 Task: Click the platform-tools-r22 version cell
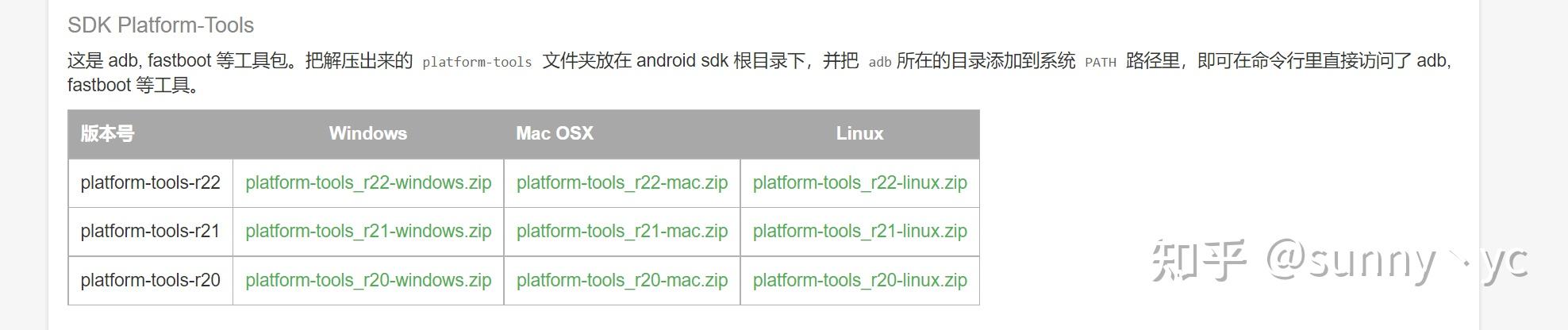(151, 183)
